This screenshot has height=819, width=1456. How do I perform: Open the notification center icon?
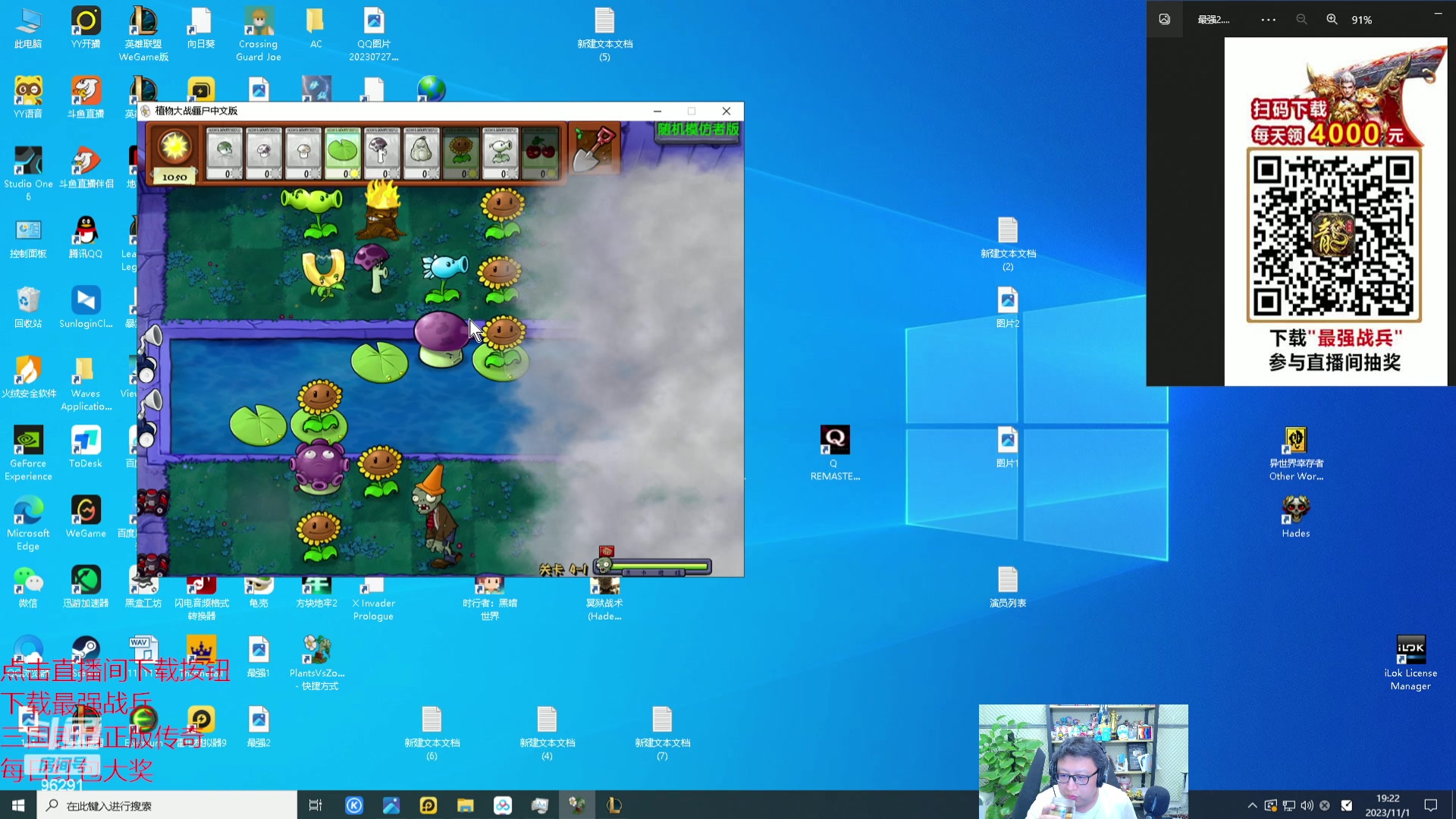[1431, 805]
